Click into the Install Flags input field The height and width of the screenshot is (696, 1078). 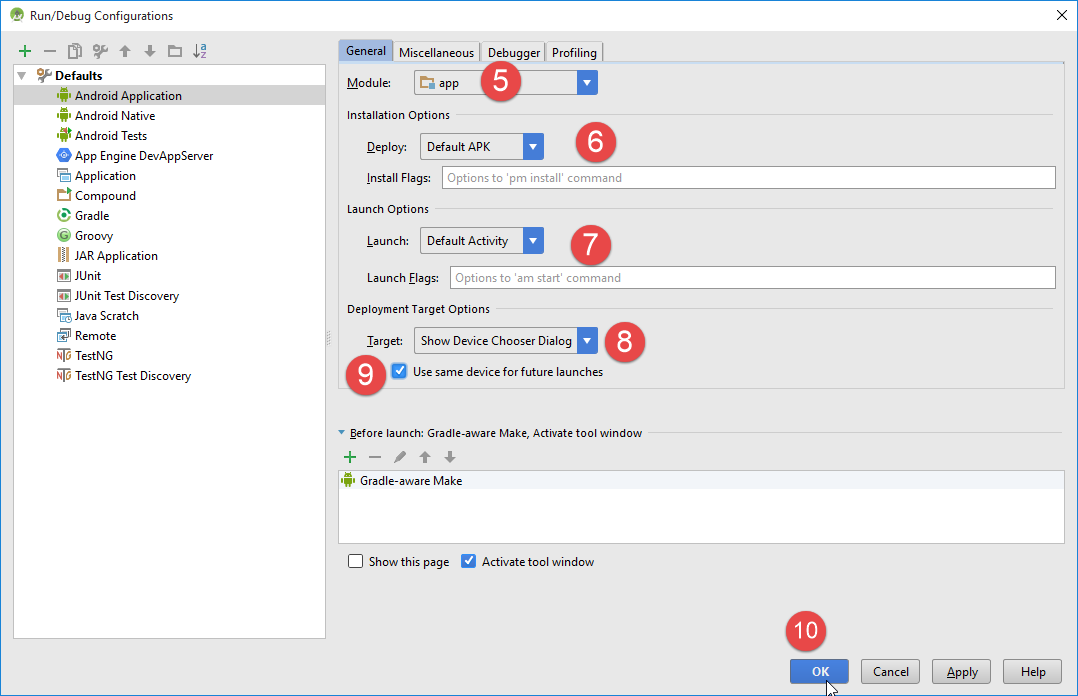pos(748,178)
